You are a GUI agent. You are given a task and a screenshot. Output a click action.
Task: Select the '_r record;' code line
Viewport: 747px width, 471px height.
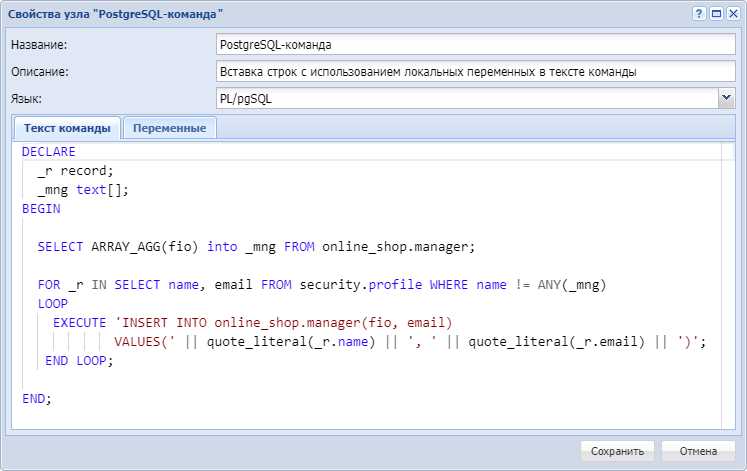pos(75,171)
